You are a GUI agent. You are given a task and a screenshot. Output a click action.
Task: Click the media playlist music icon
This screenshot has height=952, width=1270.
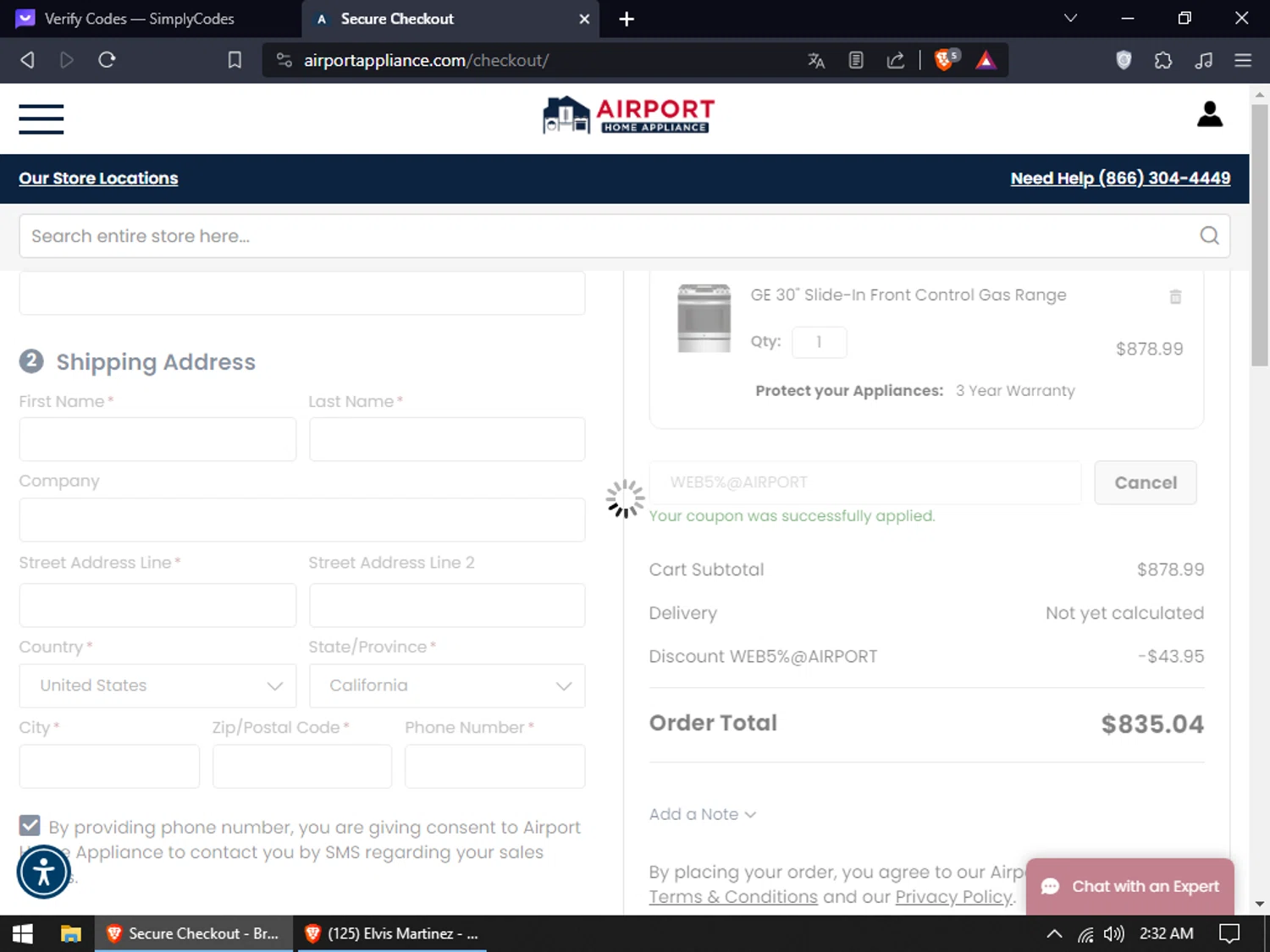click(1203, 60)
